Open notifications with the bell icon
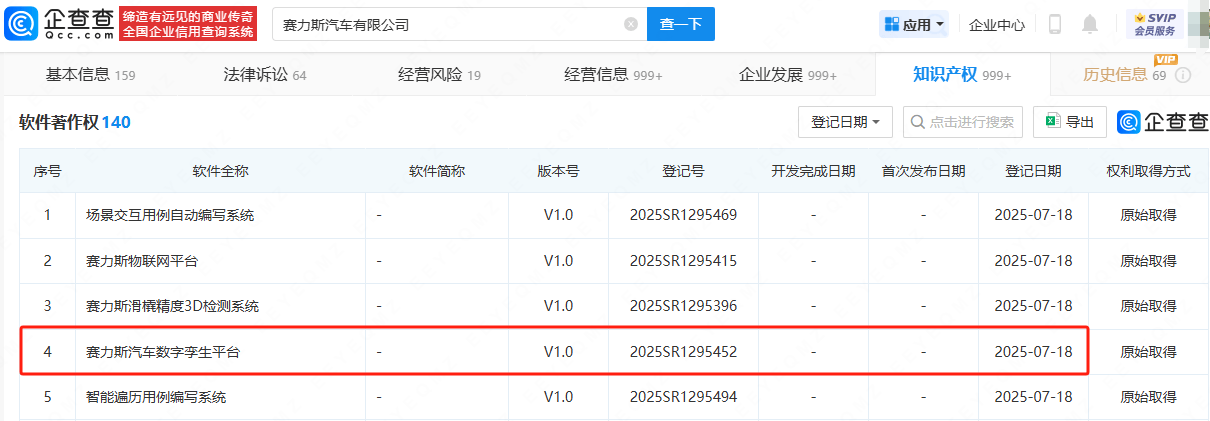This screenshot has width=1210, height=421. [x=1090, y=24]
